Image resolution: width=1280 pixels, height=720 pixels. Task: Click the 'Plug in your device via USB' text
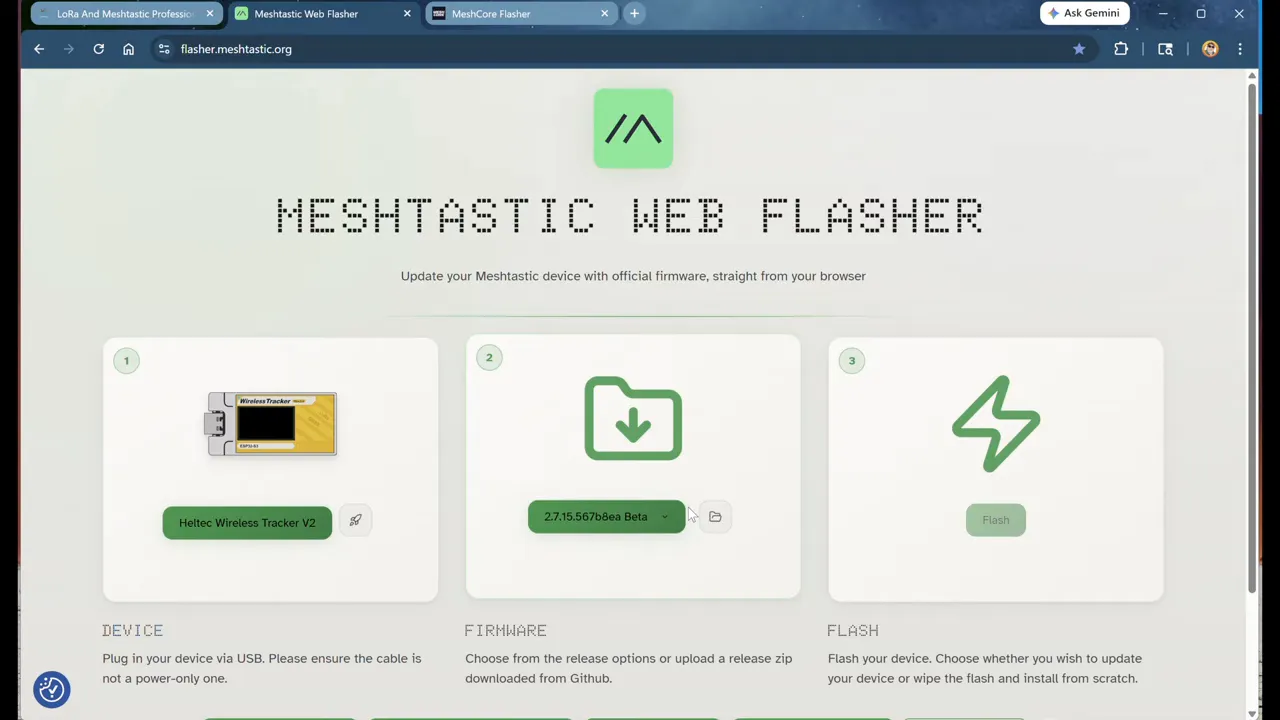(262, 668)
